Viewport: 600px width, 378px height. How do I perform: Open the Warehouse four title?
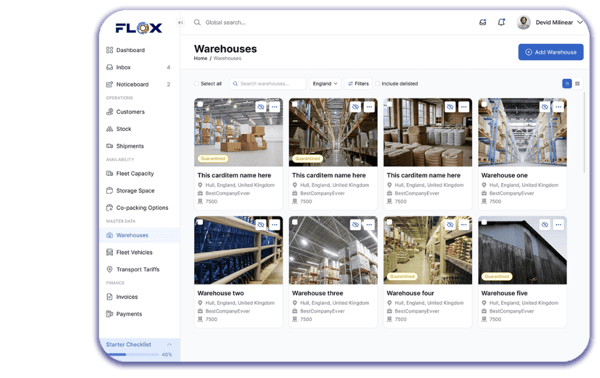(410, 293)
